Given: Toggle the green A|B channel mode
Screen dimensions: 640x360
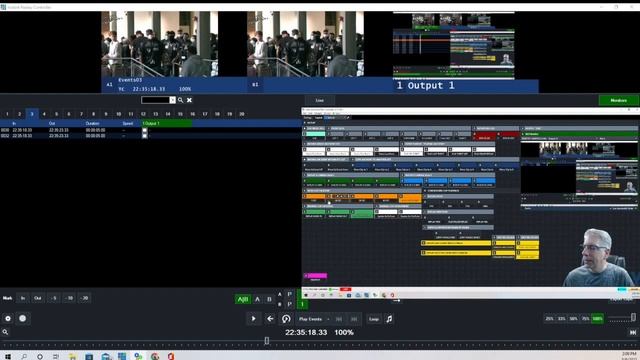Looking at the screenshot, I should (243, 299).
